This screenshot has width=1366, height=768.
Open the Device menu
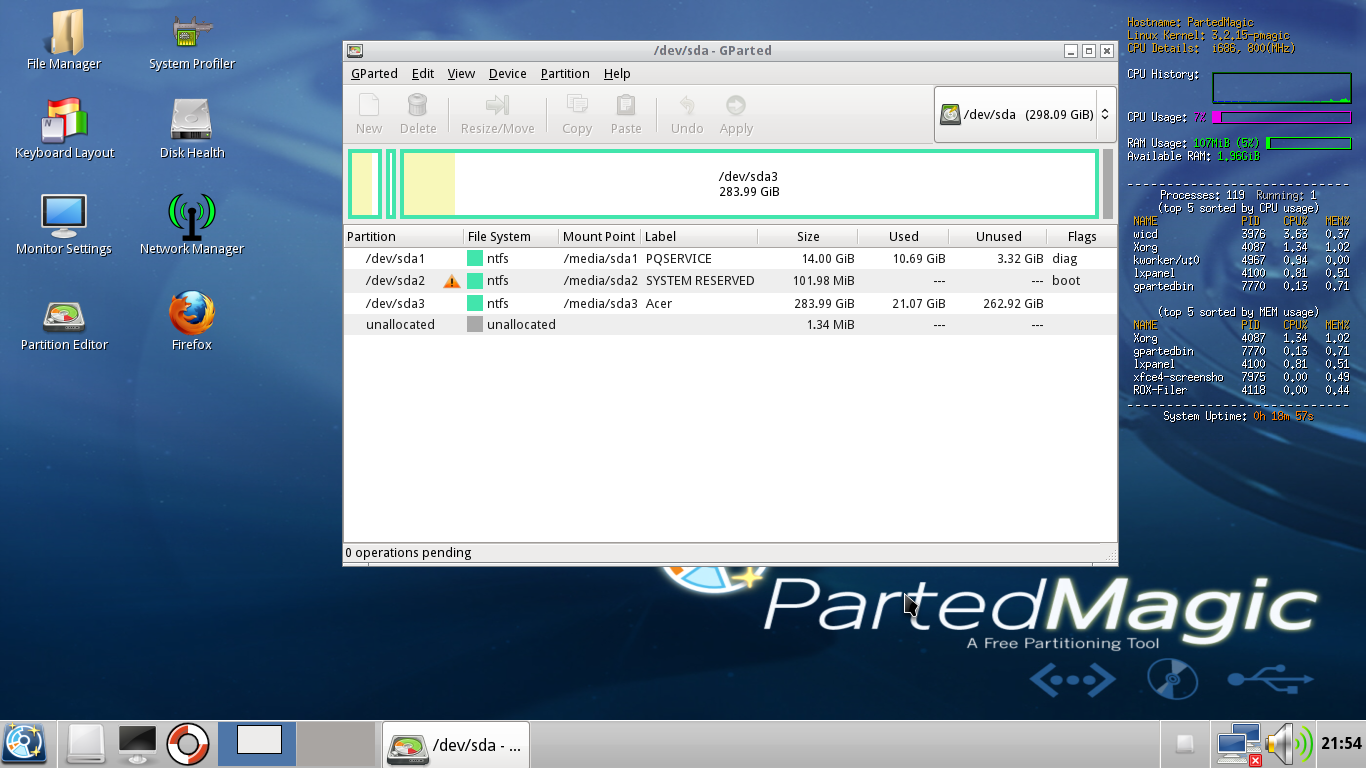click(x=508, y=74)
